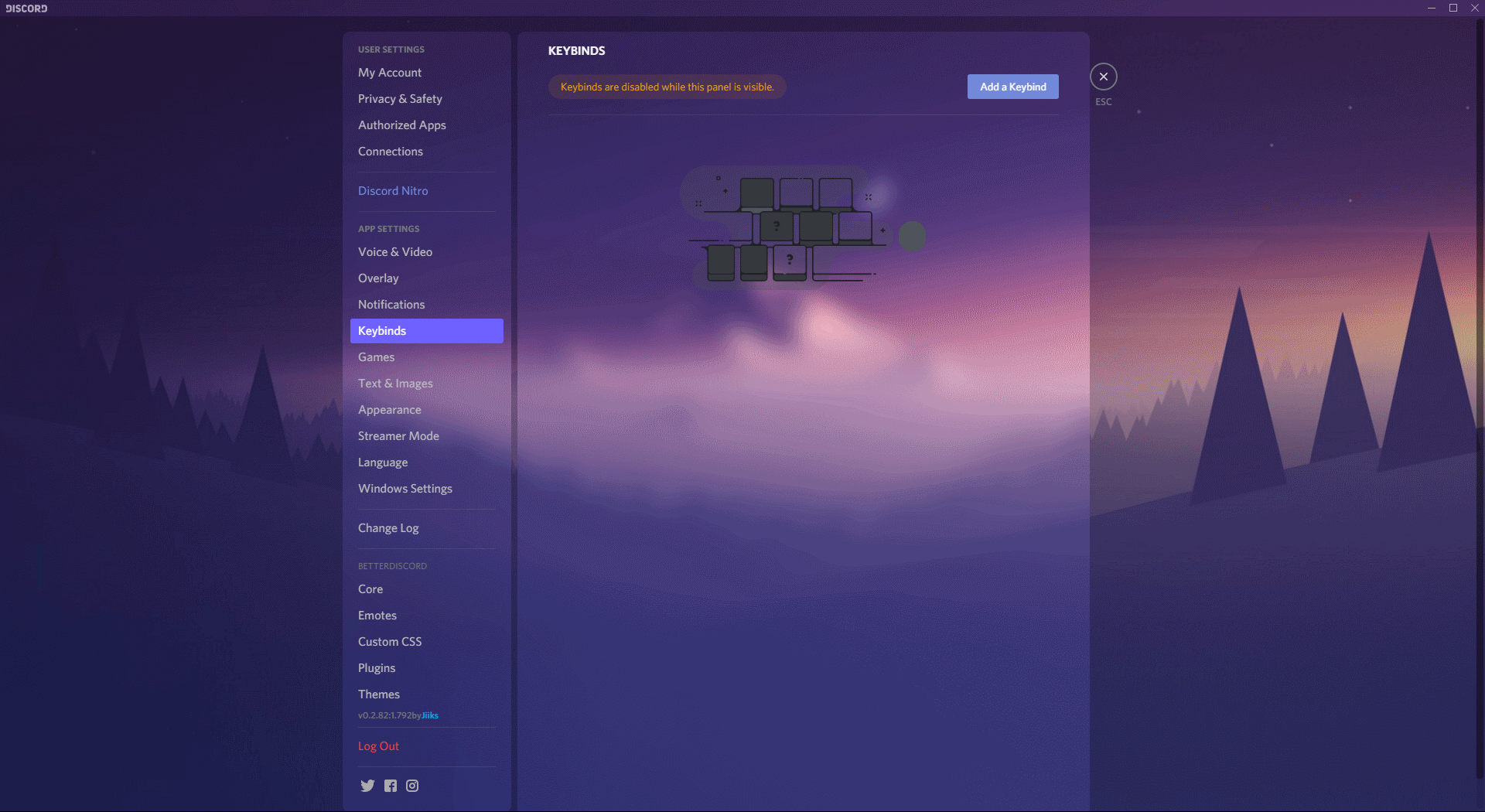Open Discord Nitro page
The image size is (1485, 812).
coord(427,191)
